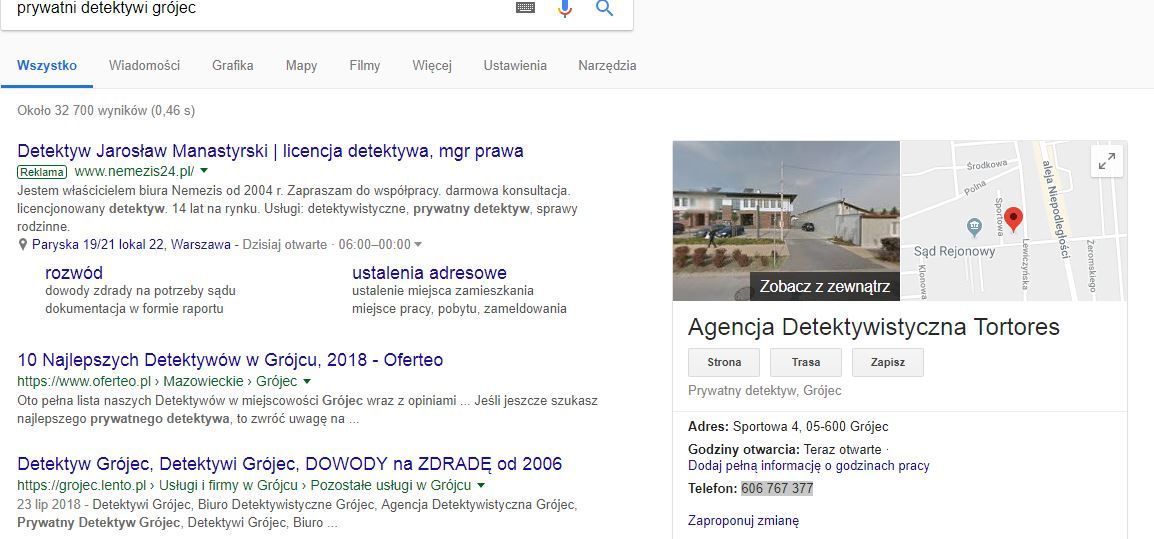Select the Wszystko tab
Viewport: 1154px width, 539px height.
tap(47, 66)
